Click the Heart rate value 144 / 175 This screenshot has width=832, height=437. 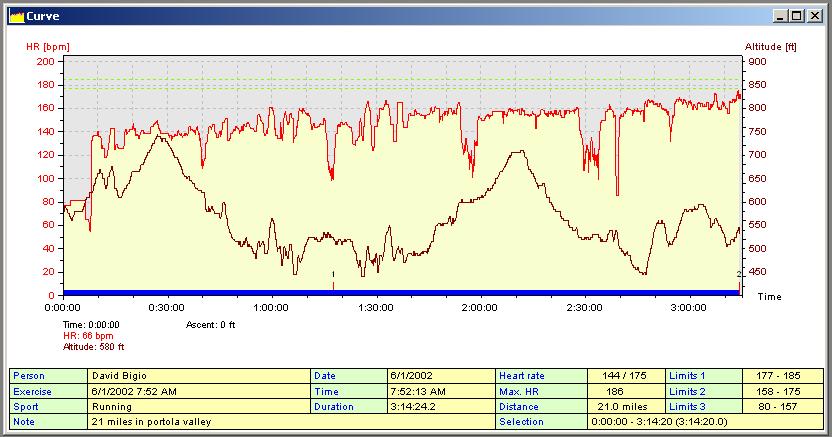click(x=625, y=375)
